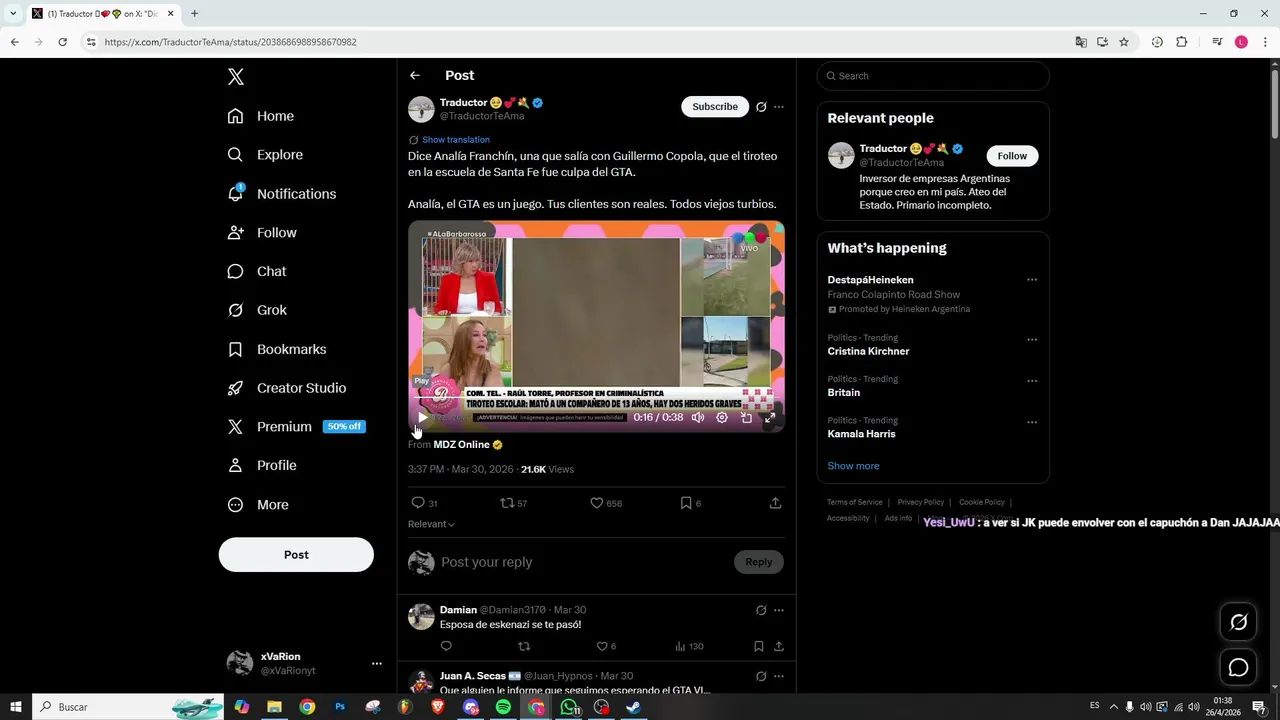Image resolution: width=1280 pixels, height=720 pixels.
Task: Reload the browser page
Action: point(63,42)
